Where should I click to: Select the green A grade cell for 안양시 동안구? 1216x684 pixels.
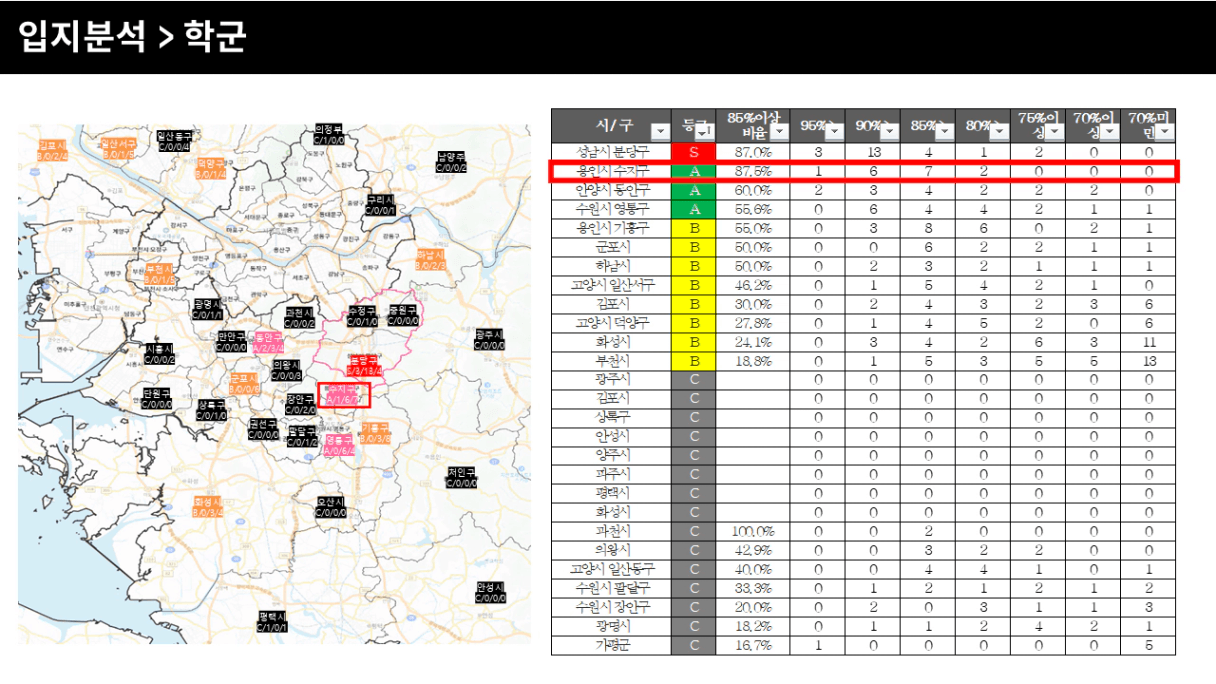[694, 190]
